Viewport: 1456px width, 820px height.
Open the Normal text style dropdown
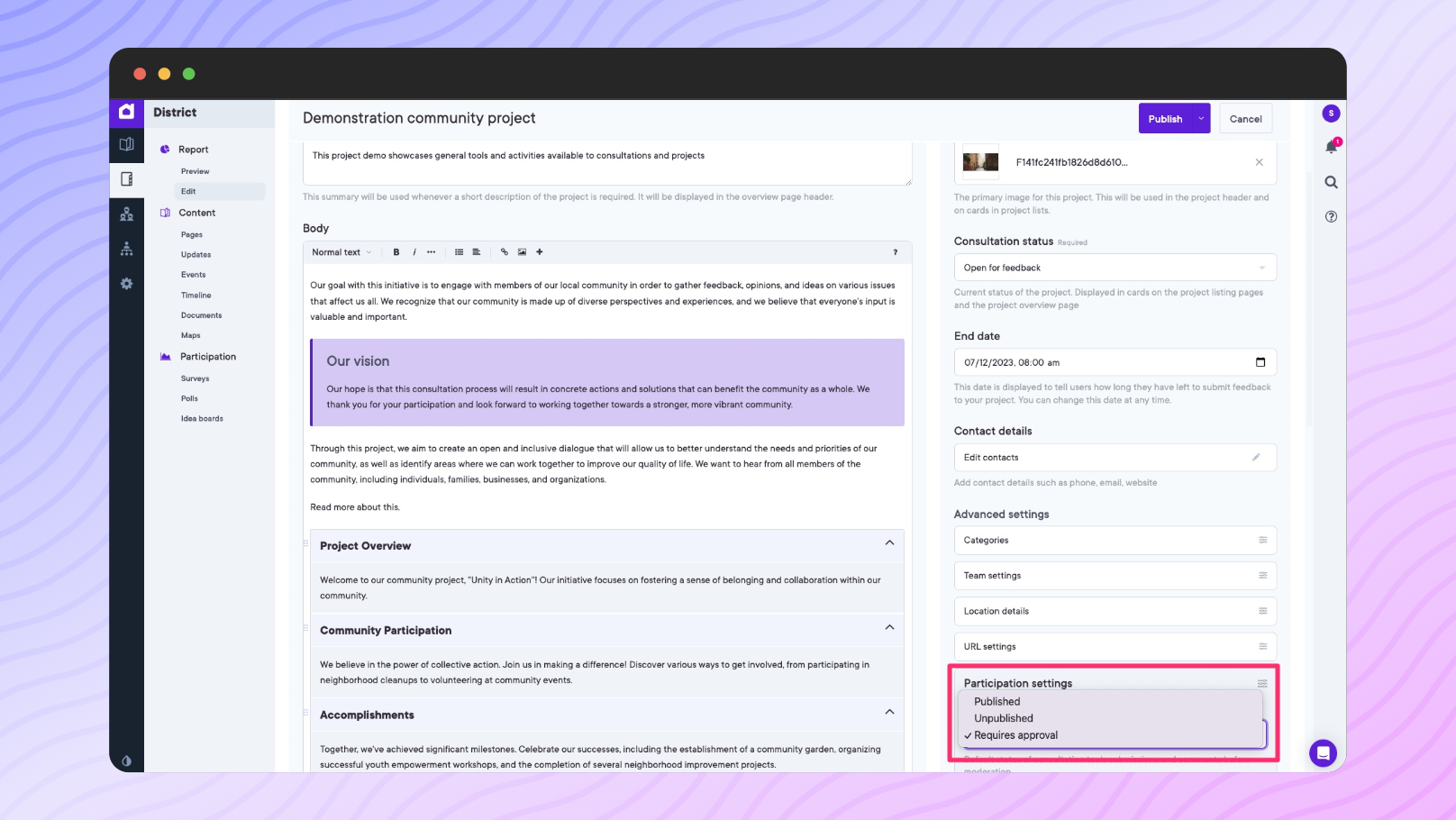pyautogui.click(x=341, y=252)
